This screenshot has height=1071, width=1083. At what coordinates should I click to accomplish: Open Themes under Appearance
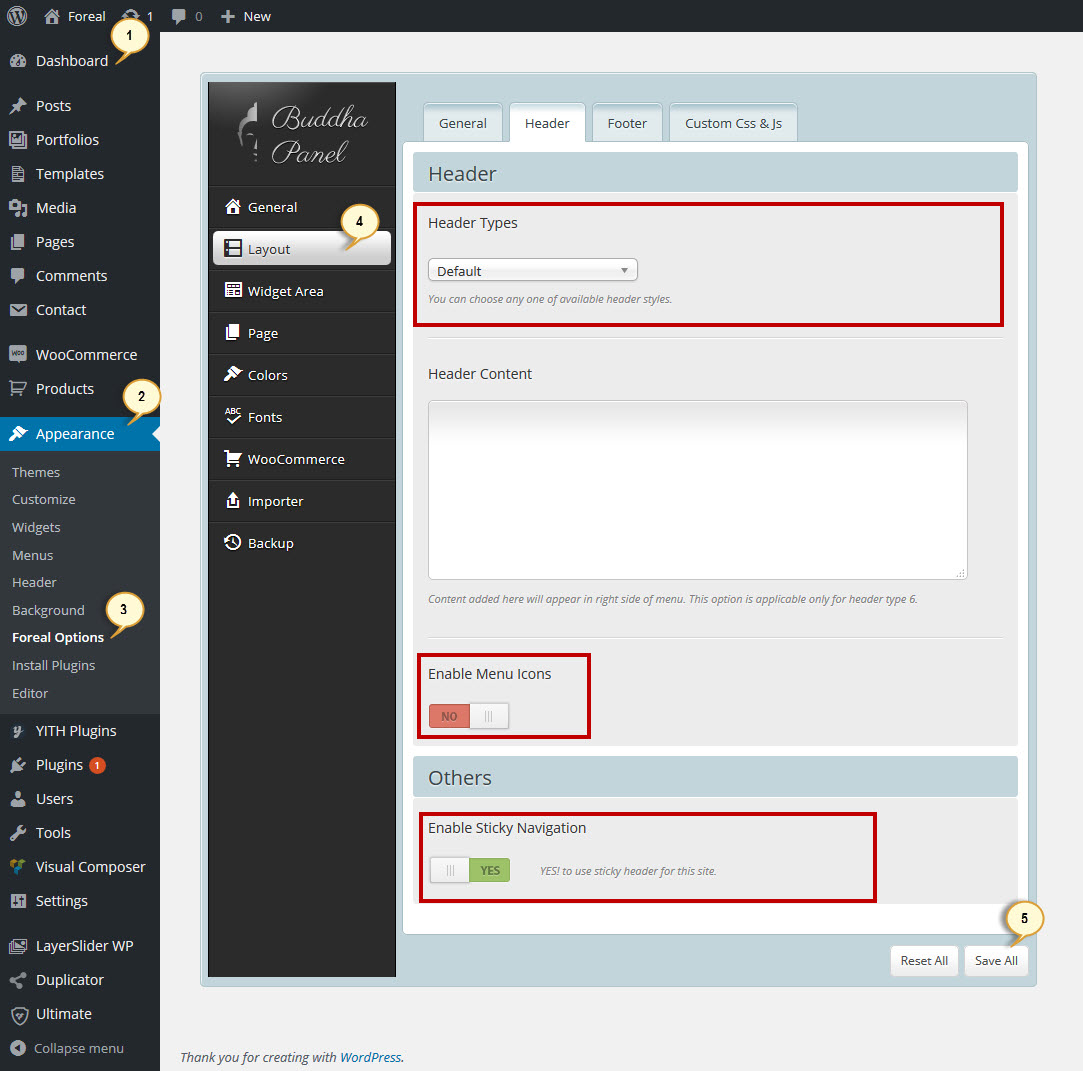(36, 472)
